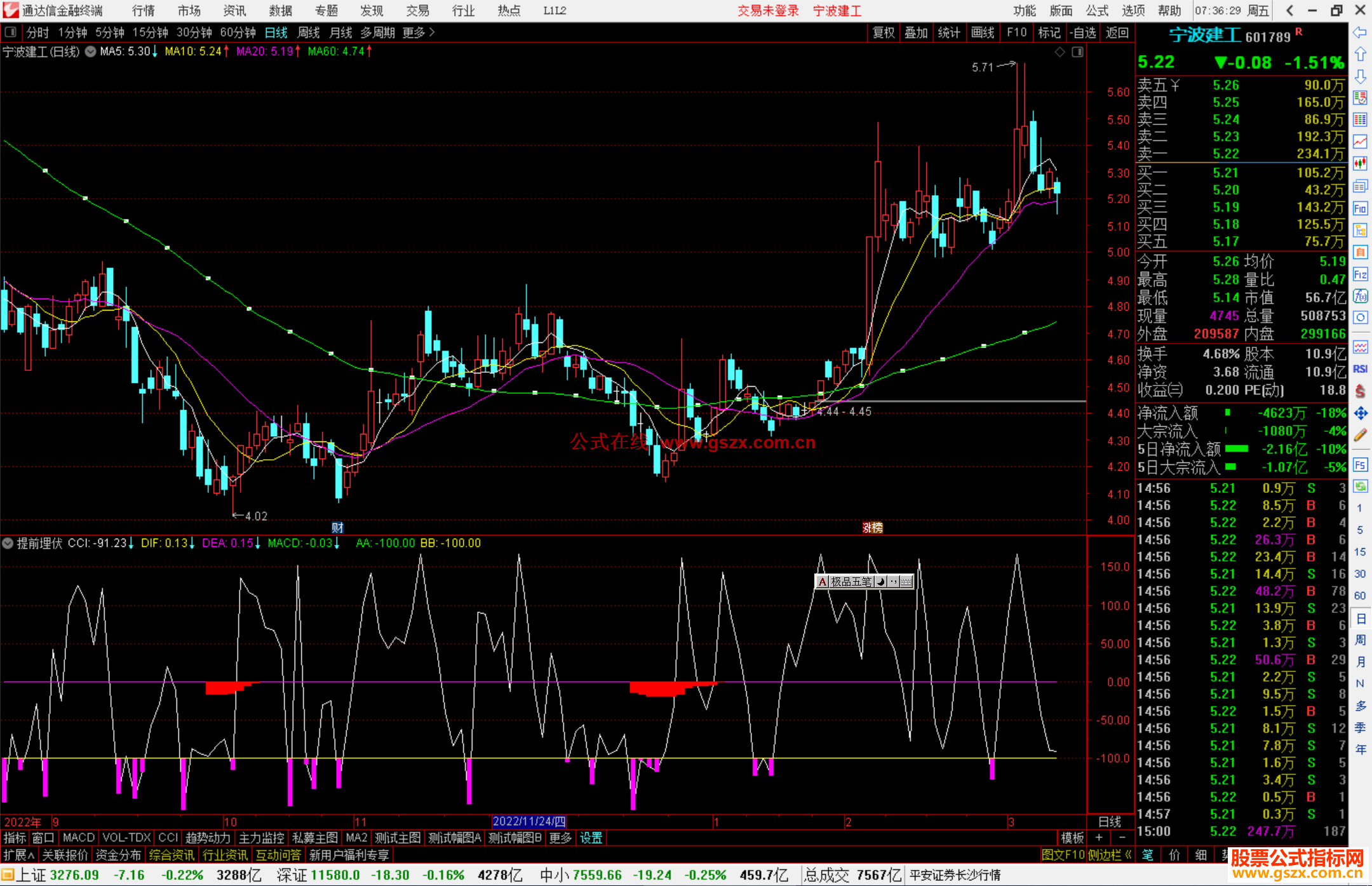Switch to the 15-minute period in sidebar
The image size is (1372, 886).
coord(1360,552)
